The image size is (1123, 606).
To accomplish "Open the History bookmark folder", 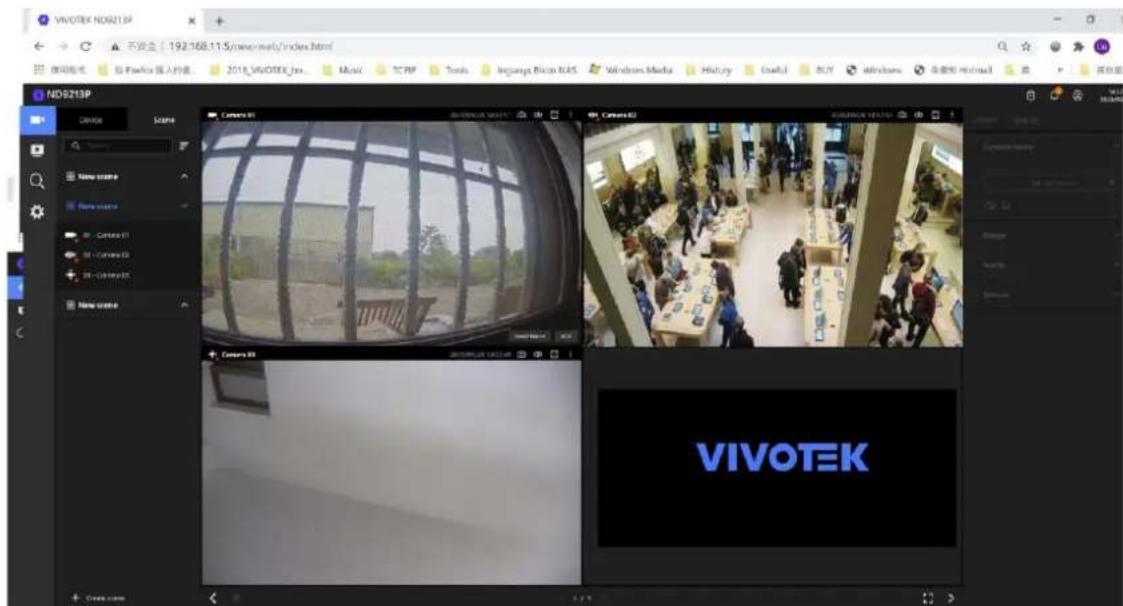I will 709,70.
